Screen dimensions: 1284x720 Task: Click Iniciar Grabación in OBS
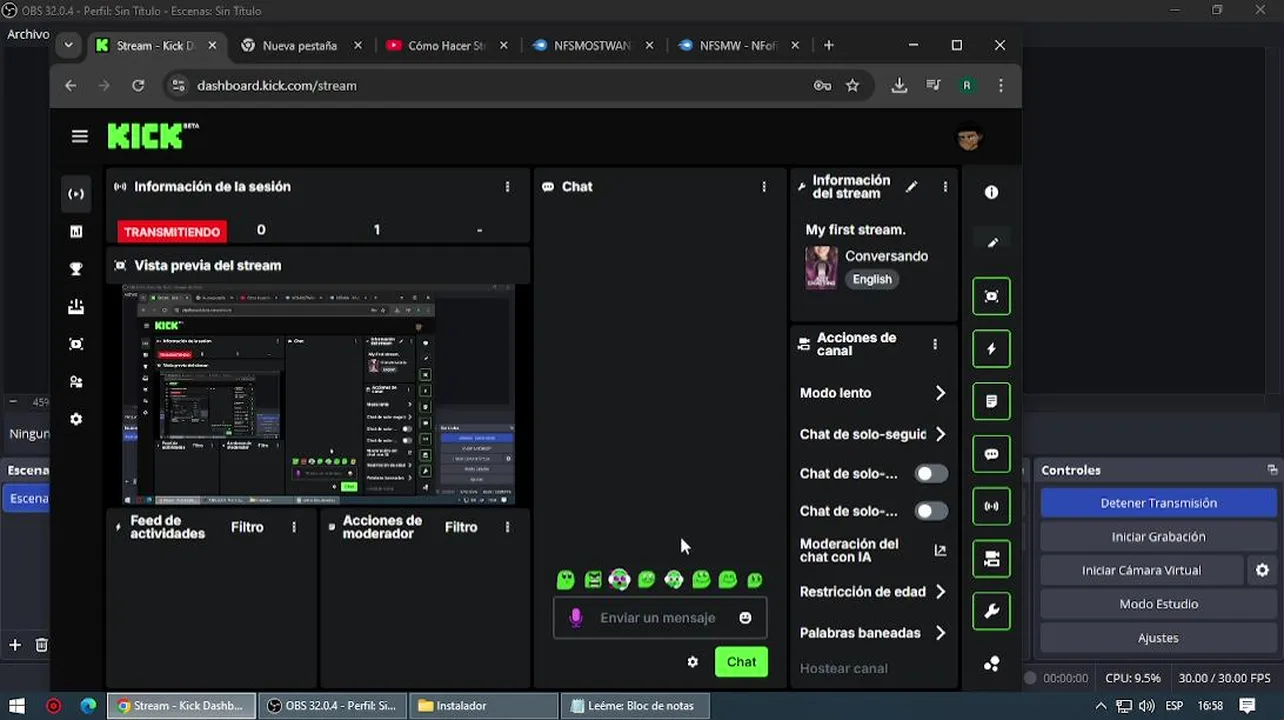[x=1158, y=537]
